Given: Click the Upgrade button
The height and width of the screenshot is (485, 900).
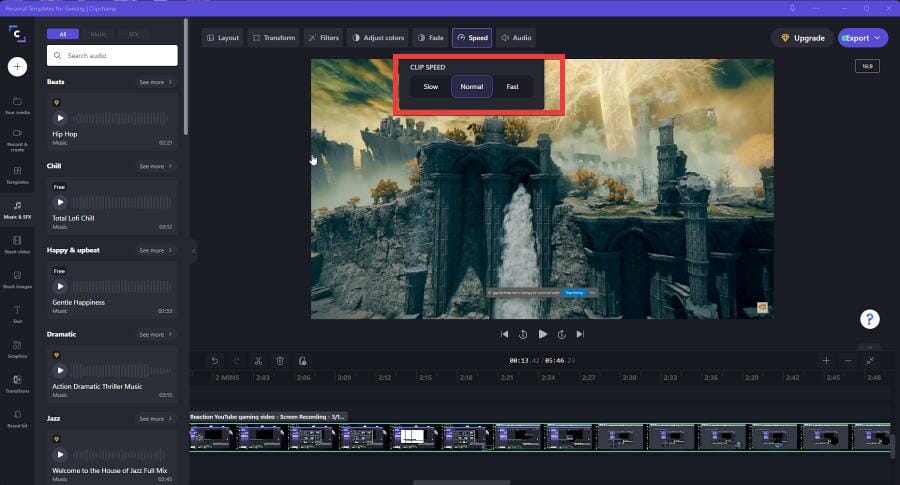Looking at the screenshot, I should [802, 38].
